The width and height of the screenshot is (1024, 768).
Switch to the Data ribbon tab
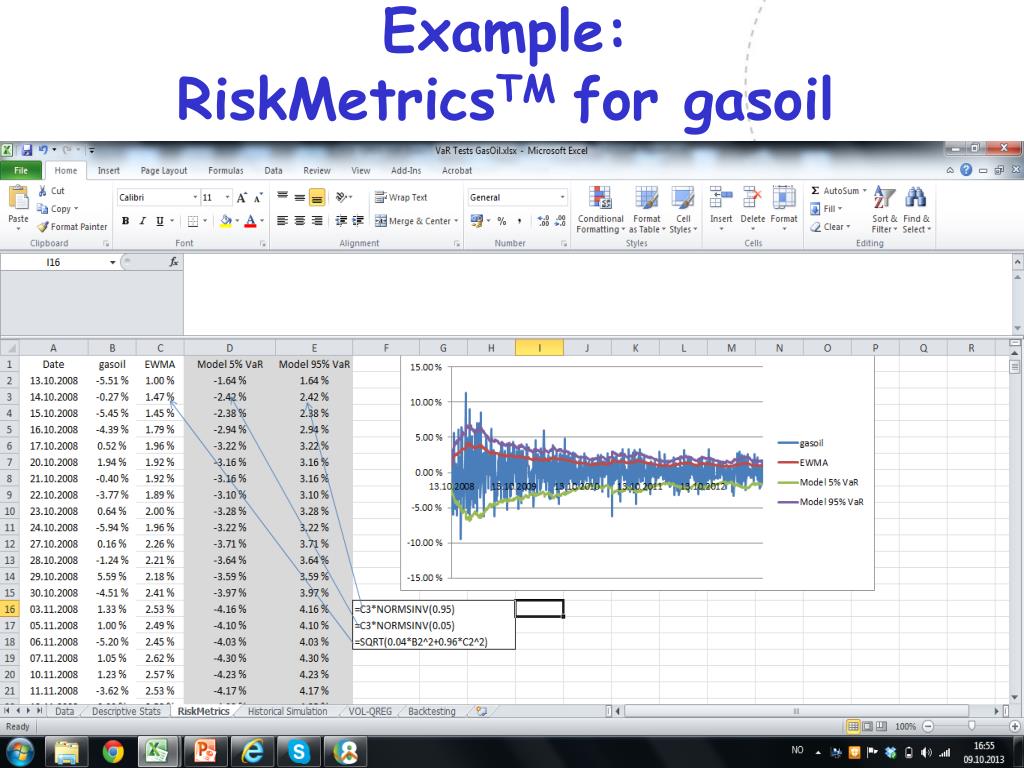tap(274, 170)
